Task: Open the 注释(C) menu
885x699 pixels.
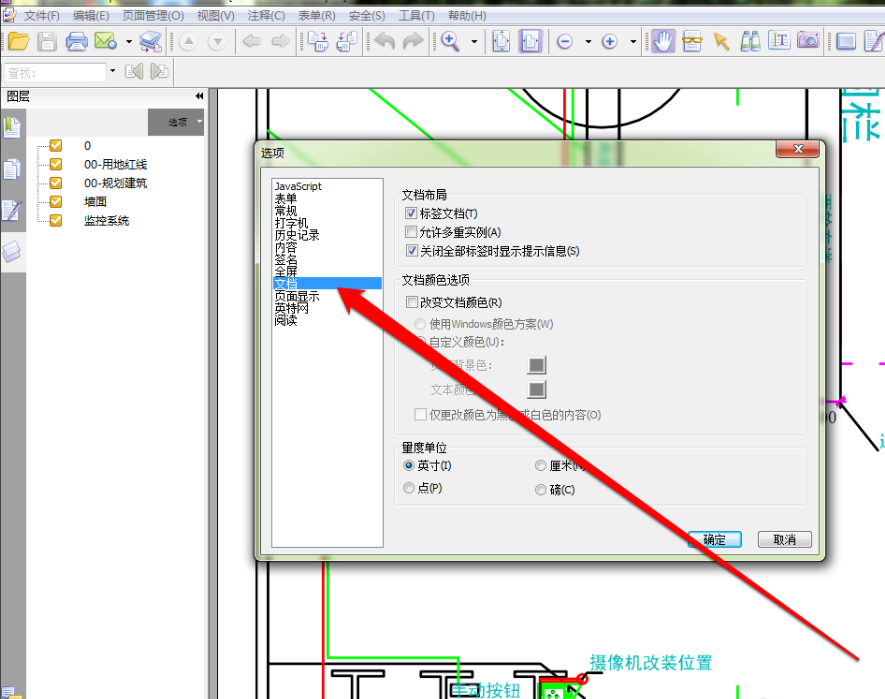Action: [x=266, y=15]
